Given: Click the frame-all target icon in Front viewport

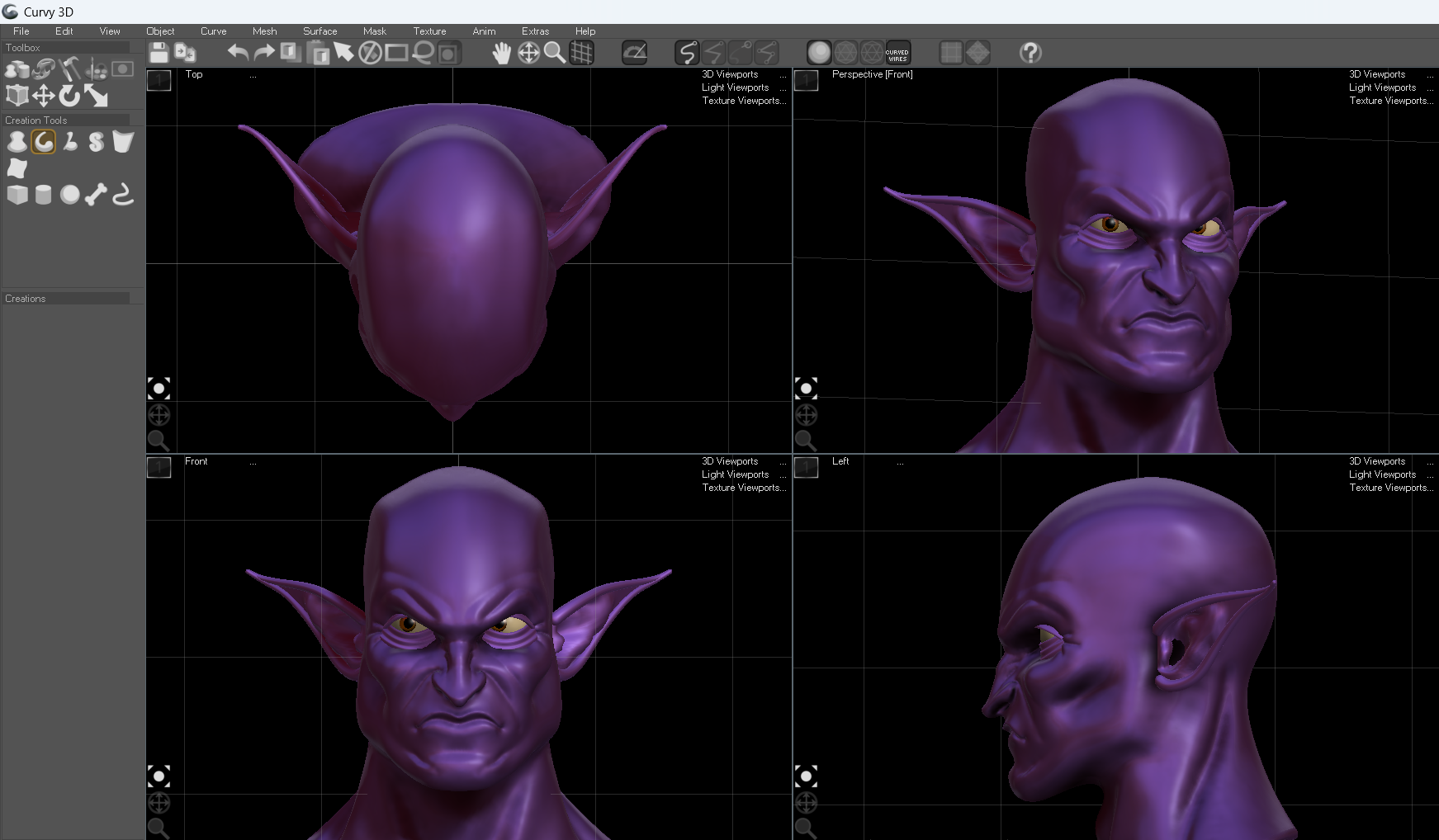Looking at the screenshot, I should pyautogui.click(x=159, y=776).
